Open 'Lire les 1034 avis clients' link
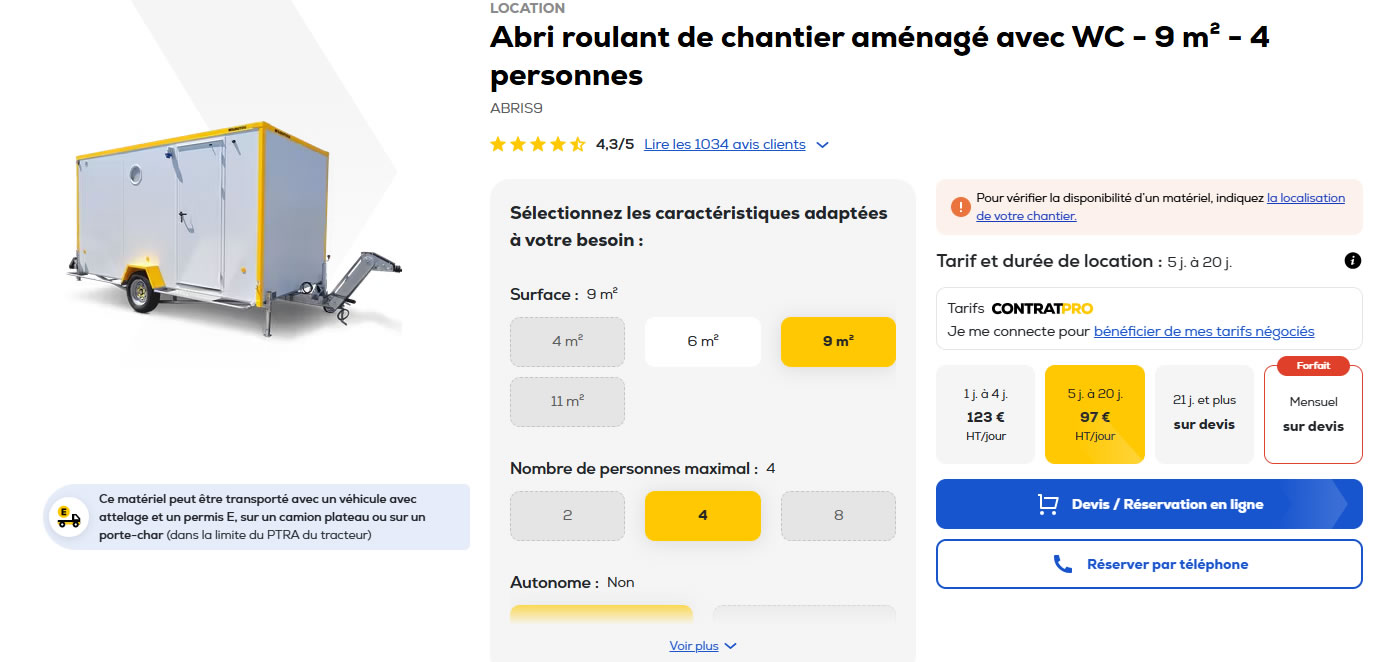This screenshot has height=662, width=1400. (724, 145)
